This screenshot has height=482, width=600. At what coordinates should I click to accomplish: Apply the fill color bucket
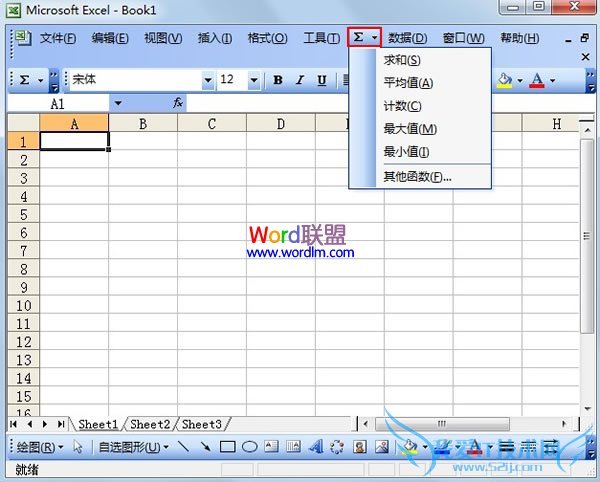tap(505, 80)
